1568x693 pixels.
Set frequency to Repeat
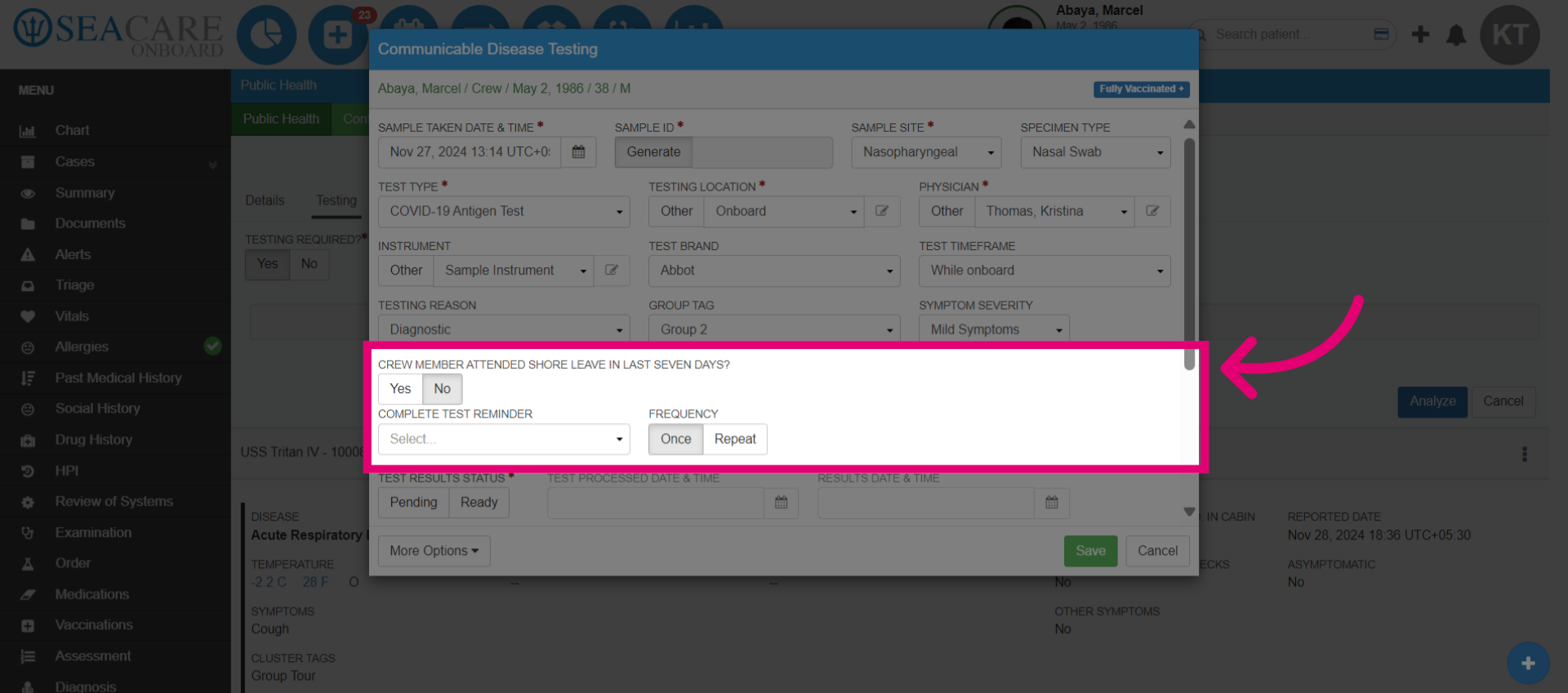click(735, 439)
